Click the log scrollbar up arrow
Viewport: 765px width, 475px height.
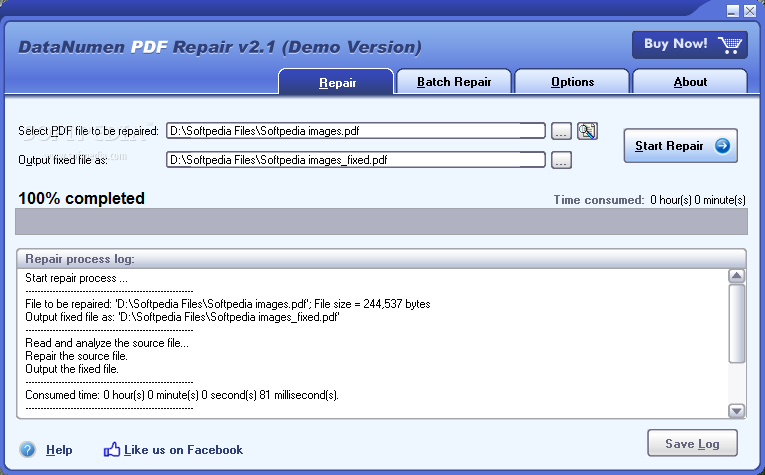[x=736, y=276]
